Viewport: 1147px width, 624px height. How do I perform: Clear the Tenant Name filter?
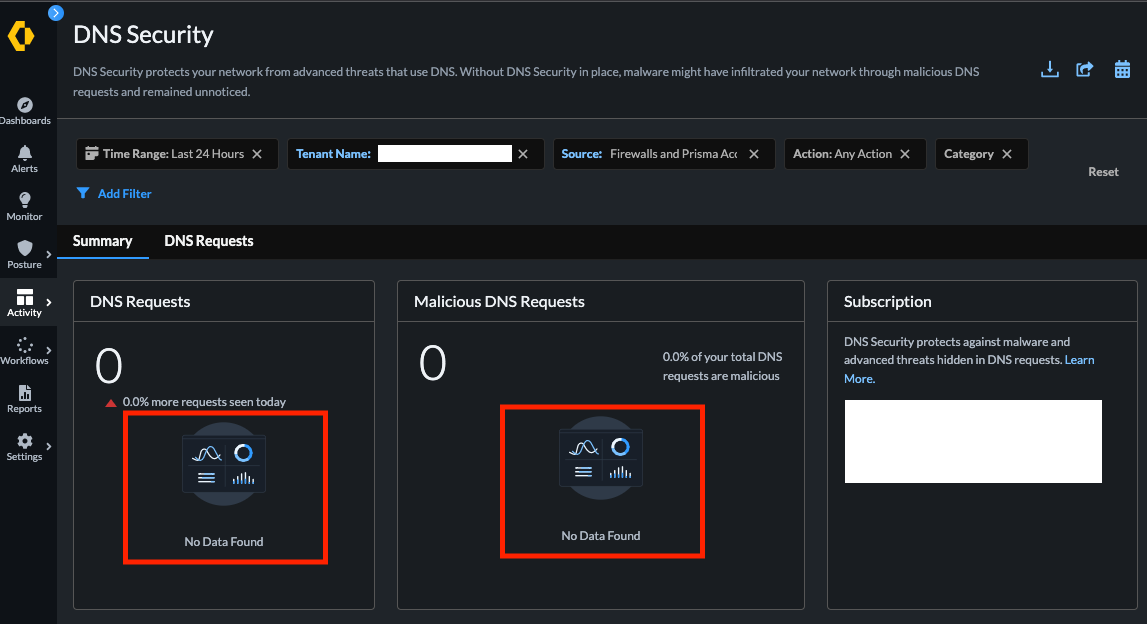523,154
